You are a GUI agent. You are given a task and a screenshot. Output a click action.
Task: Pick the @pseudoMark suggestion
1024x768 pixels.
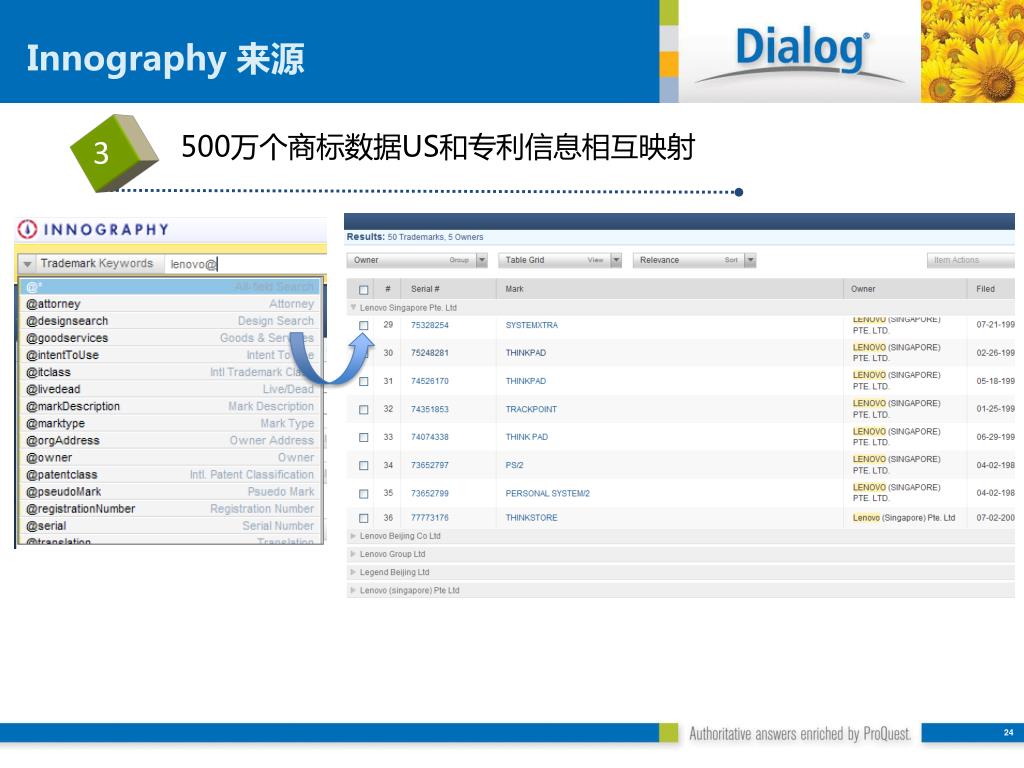click(x=170, y=491)
